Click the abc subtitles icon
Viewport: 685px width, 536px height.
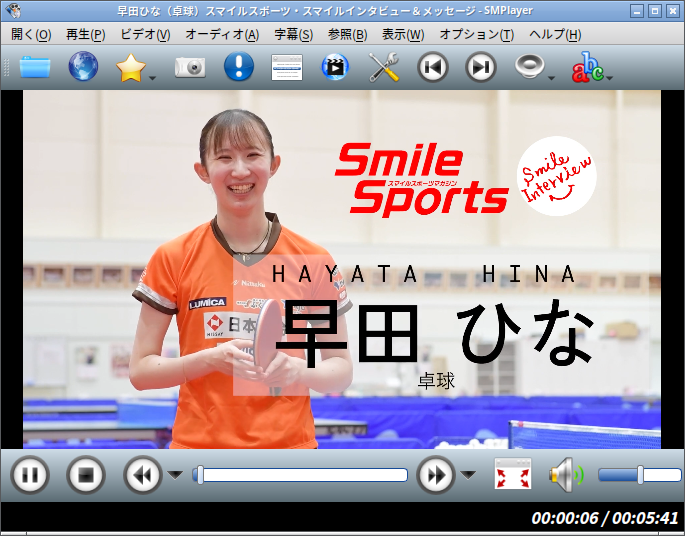588,67
